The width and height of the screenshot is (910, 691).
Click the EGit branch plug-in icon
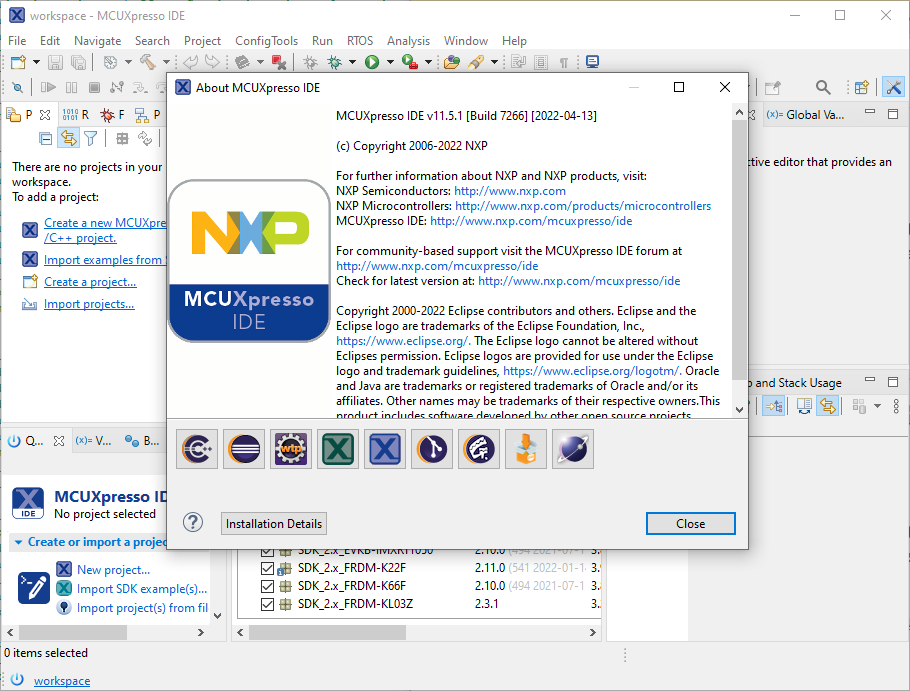pyautogui.click(x=432, y=450)
